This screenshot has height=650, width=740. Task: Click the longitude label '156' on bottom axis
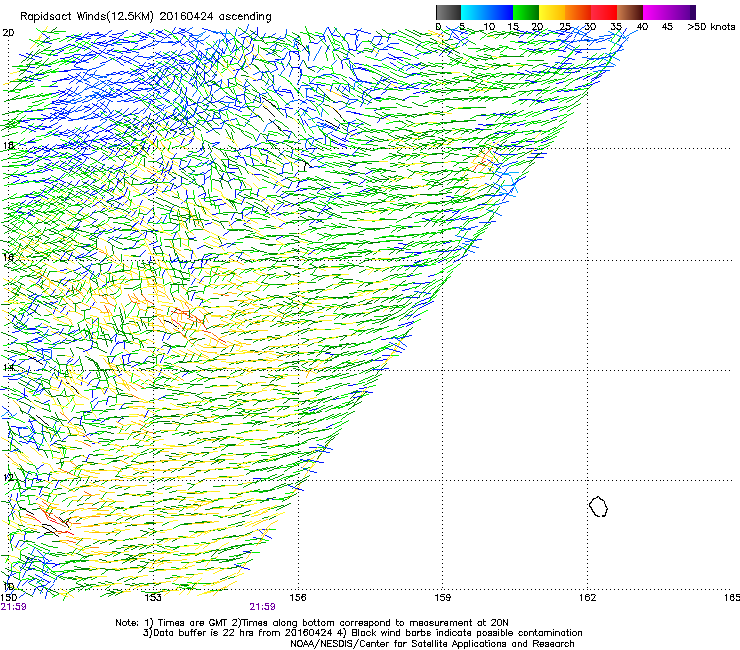point(298,598)
